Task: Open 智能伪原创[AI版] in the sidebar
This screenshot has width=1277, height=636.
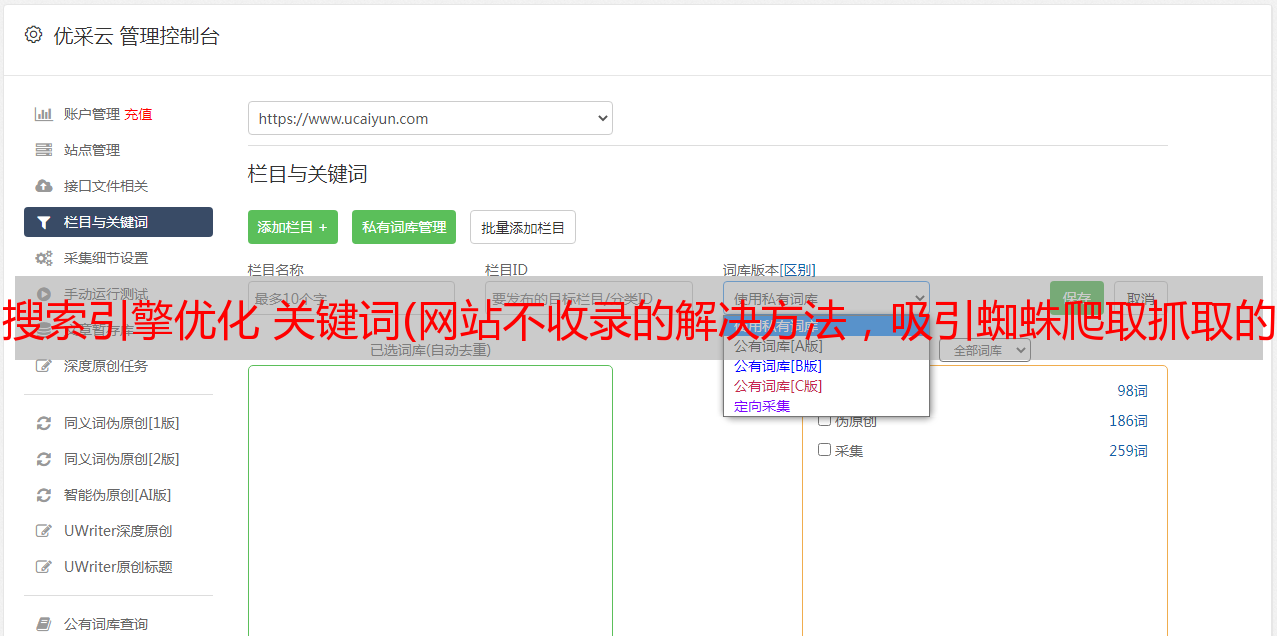Action: 118,495
